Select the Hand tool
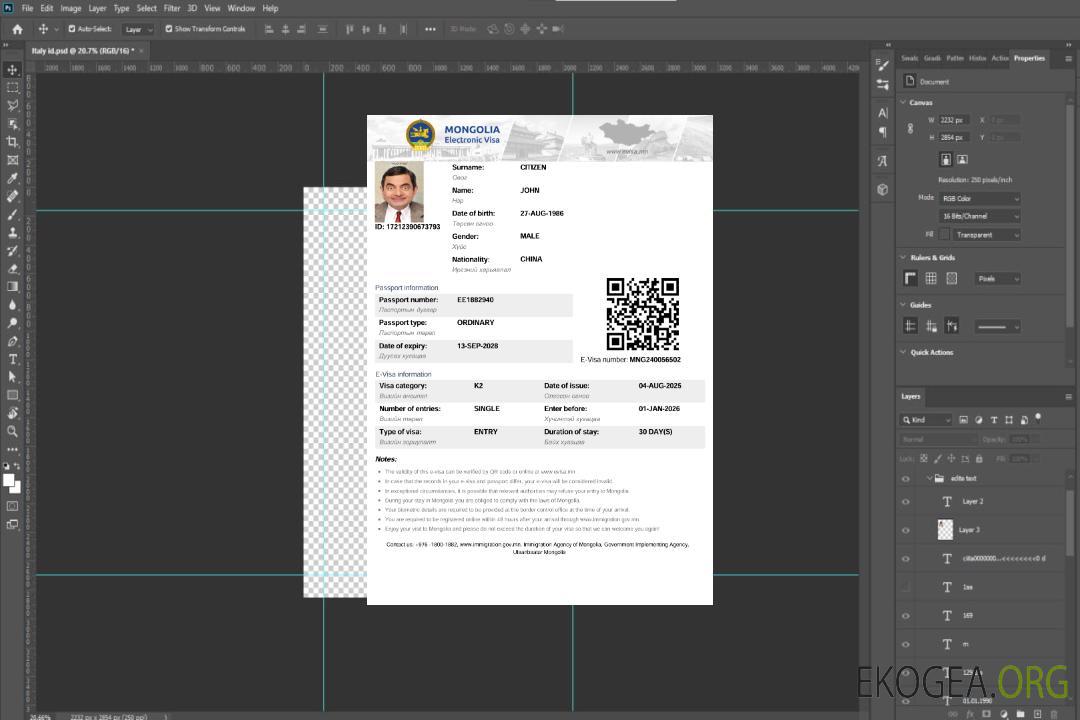Viewport: 1080px width, 720px height. click(12, 413)
